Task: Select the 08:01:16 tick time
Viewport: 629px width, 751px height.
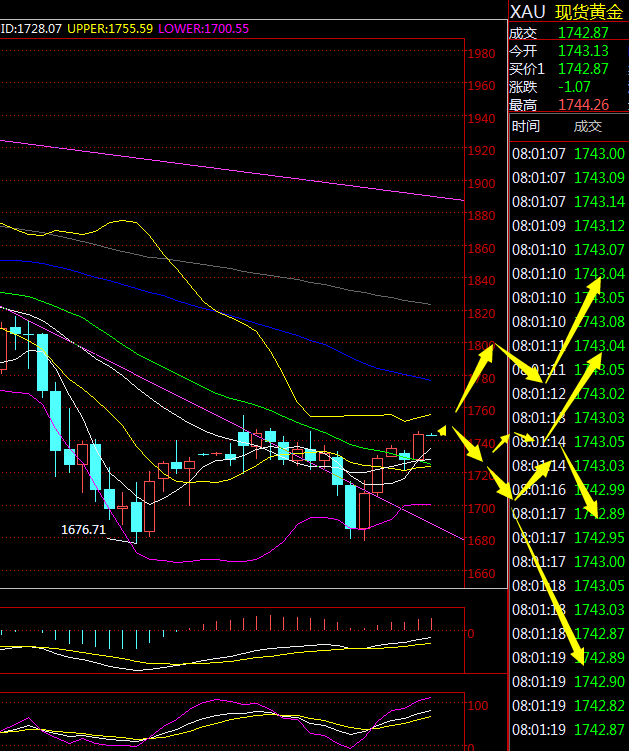Action: (x=538, y=489)
